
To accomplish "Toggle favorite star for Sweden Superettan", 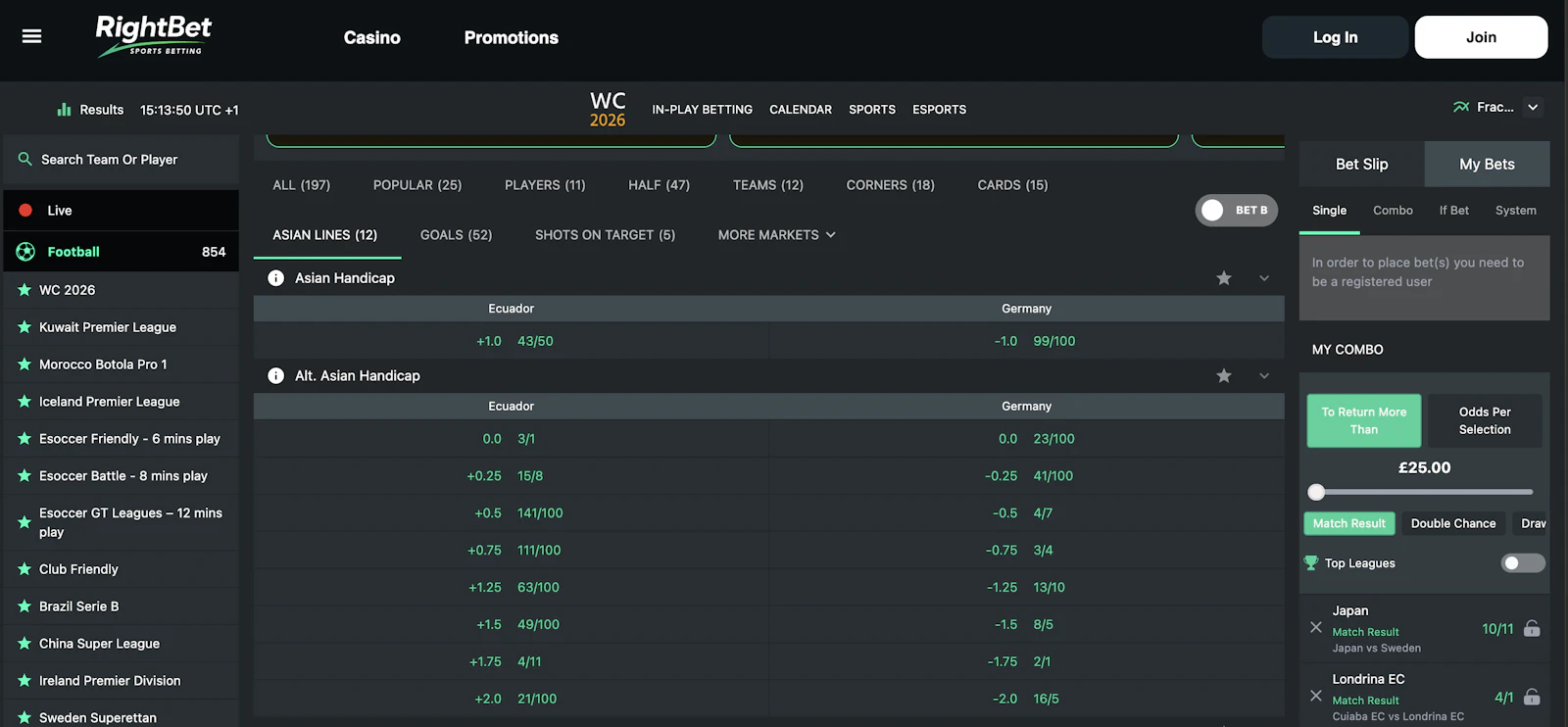I will [x=24, y=718].
